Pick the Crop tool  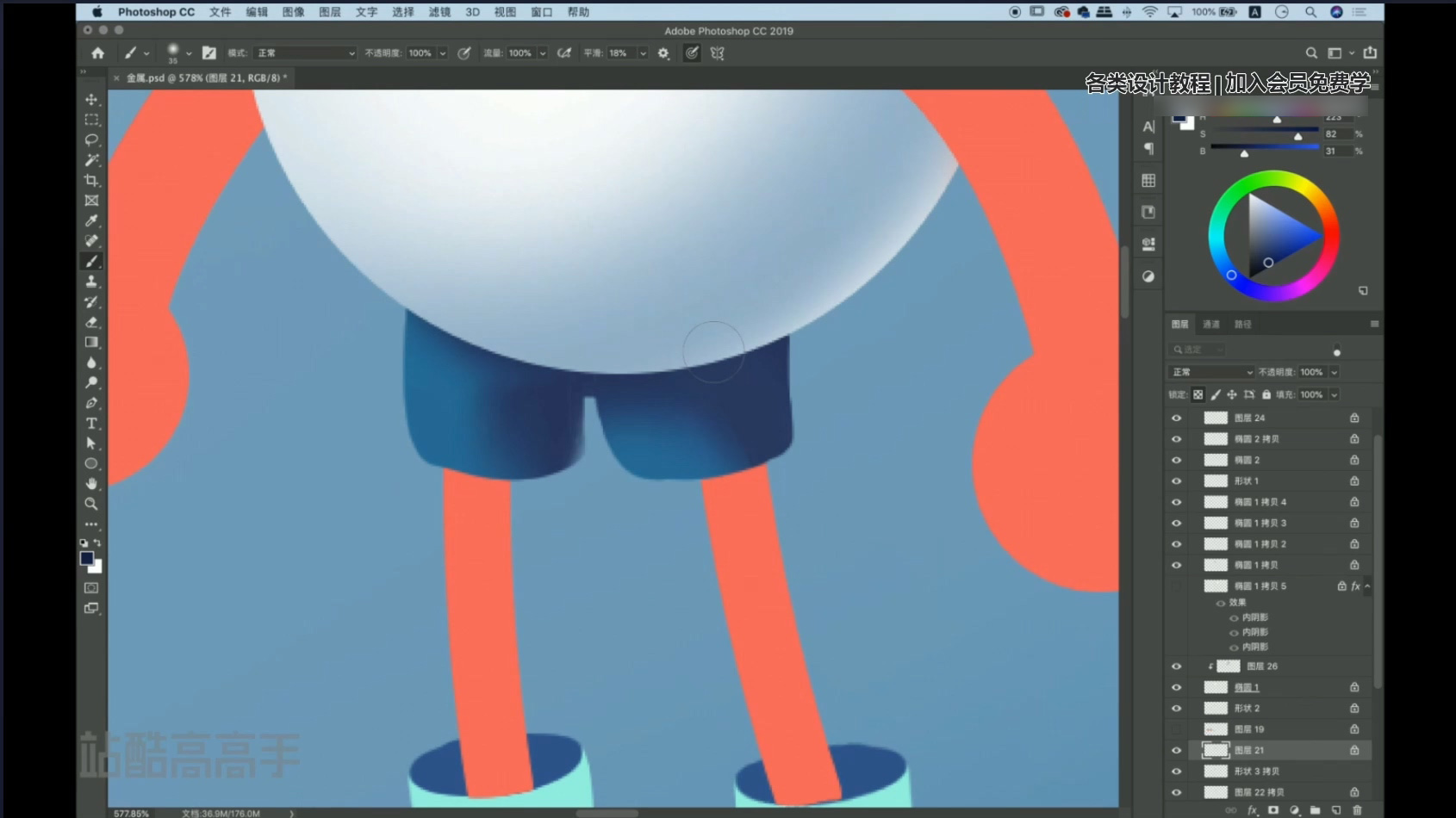tap(91, 180)
